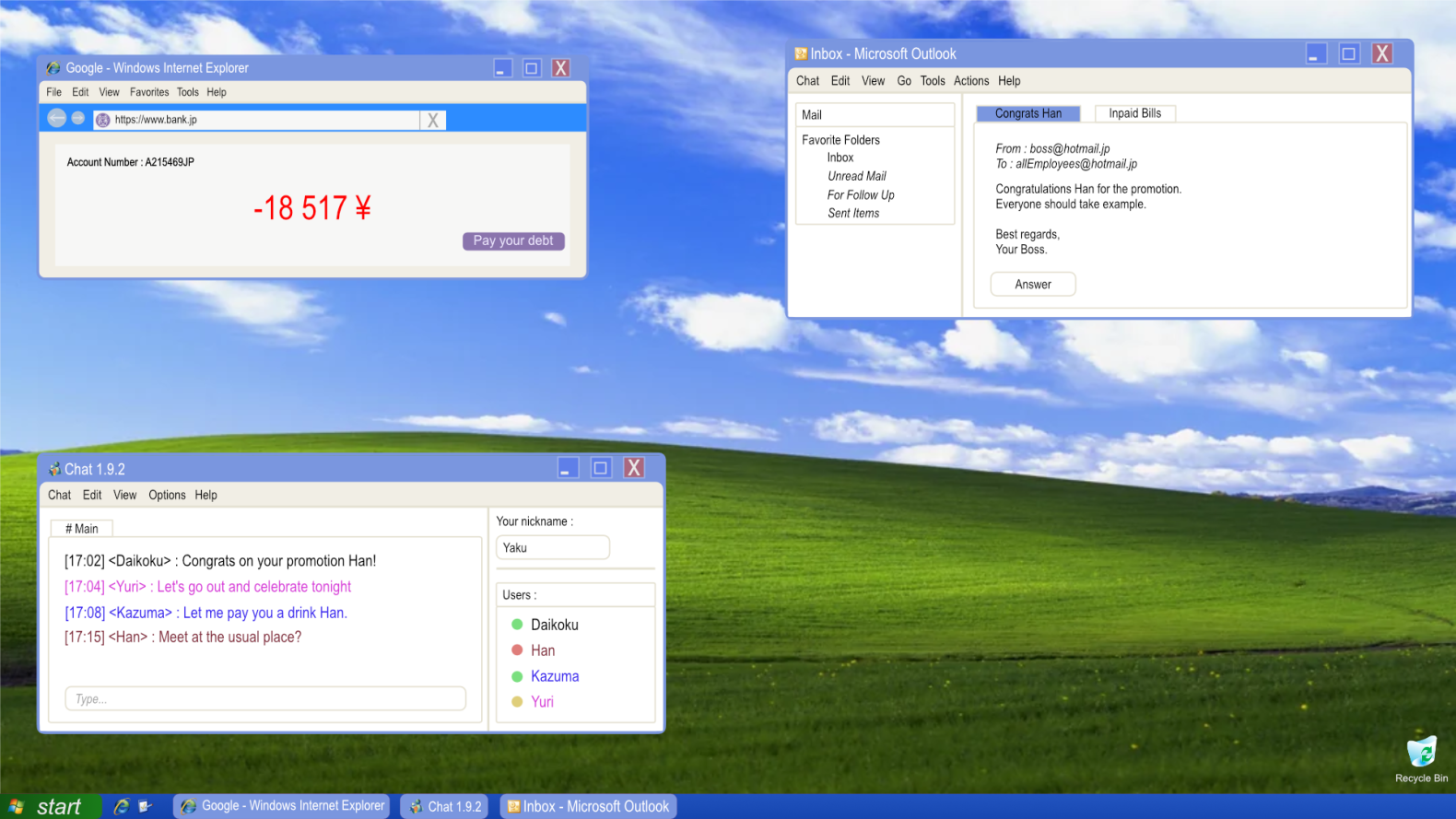This screenshot has width=1456, height=819.
Task: Close the Outlook Inbox window
Action: tap(1382, 53)
